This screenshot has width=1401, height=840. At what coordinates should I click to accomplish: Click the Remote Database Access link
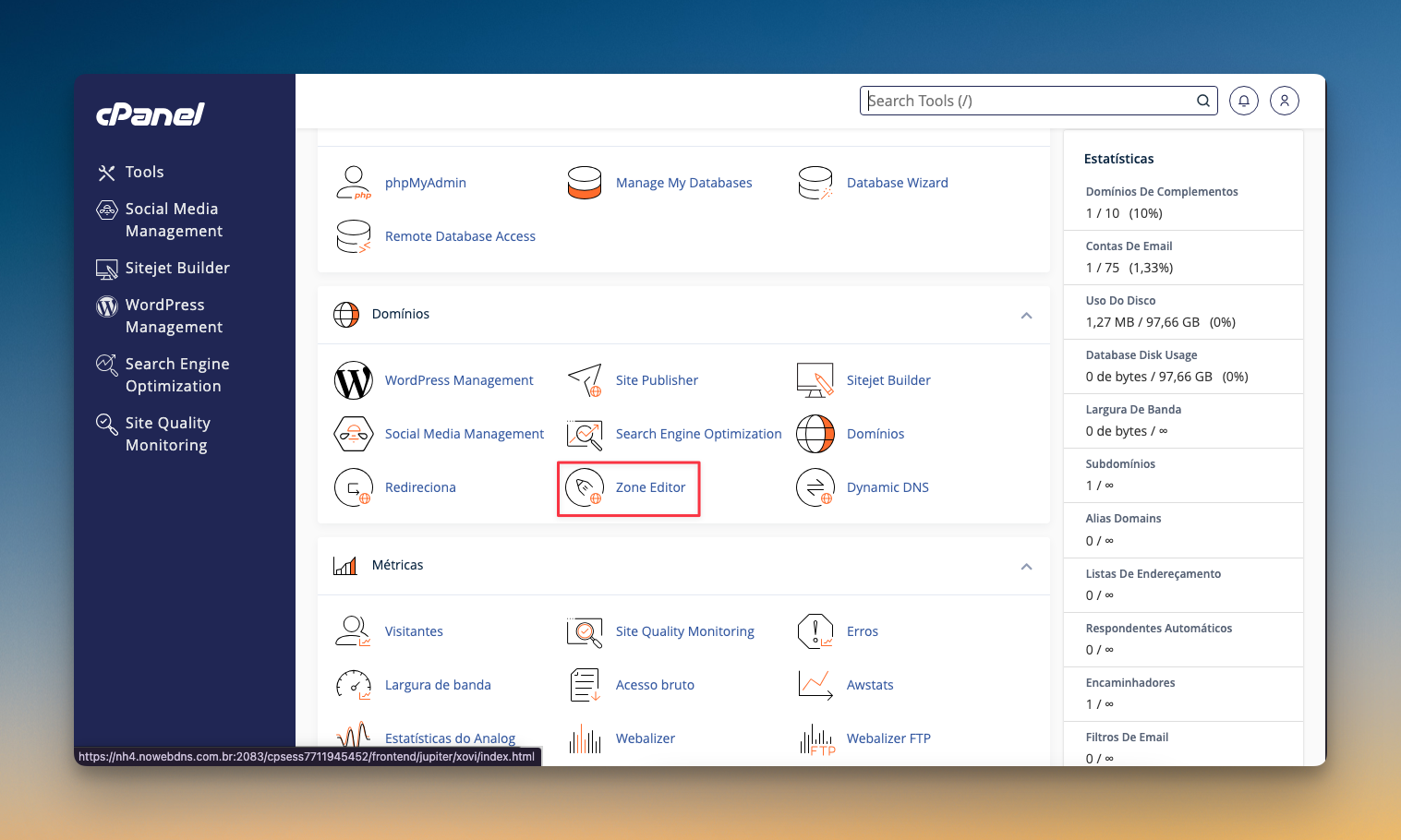point(460,236)
